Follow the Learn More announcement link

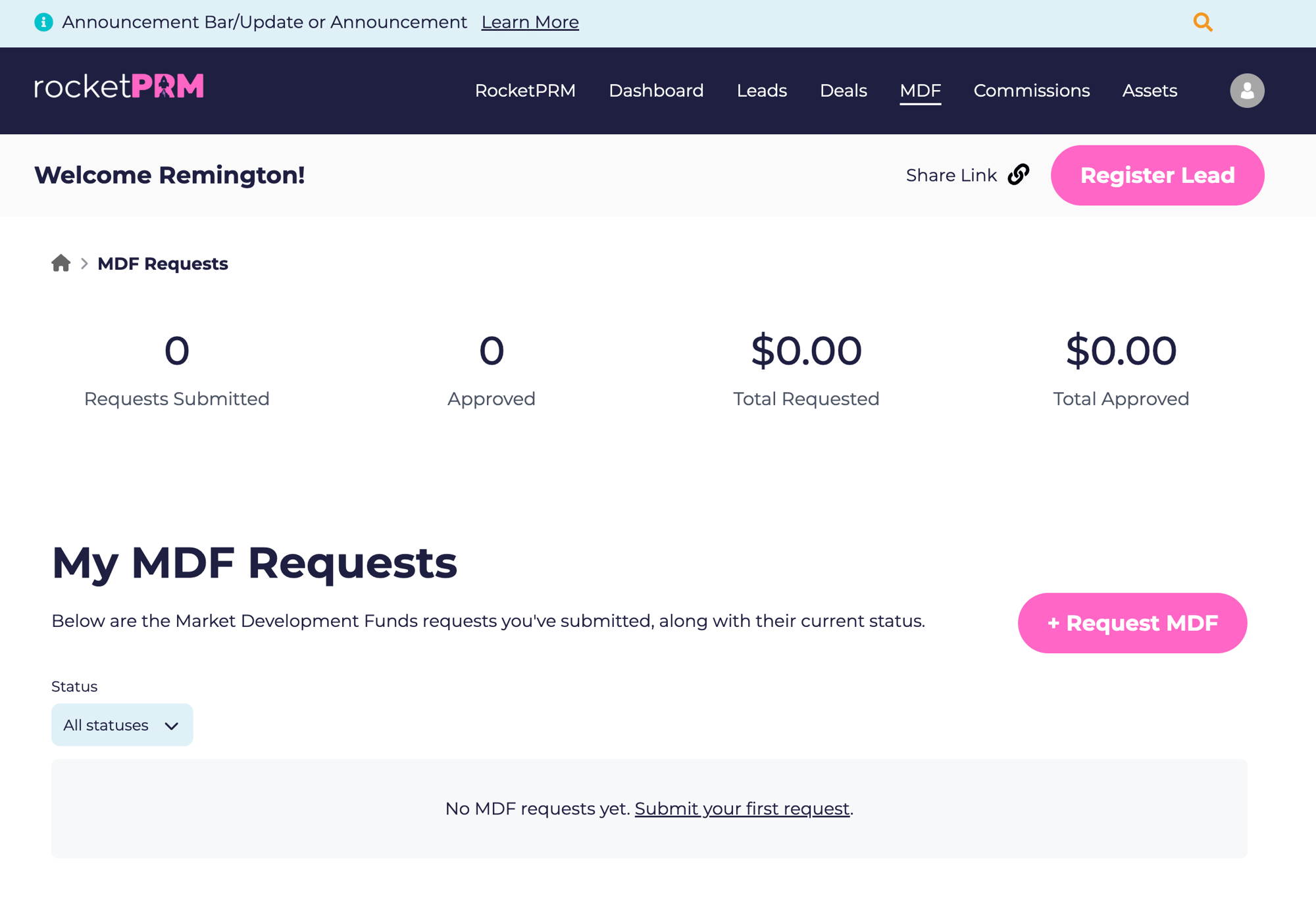530,22
